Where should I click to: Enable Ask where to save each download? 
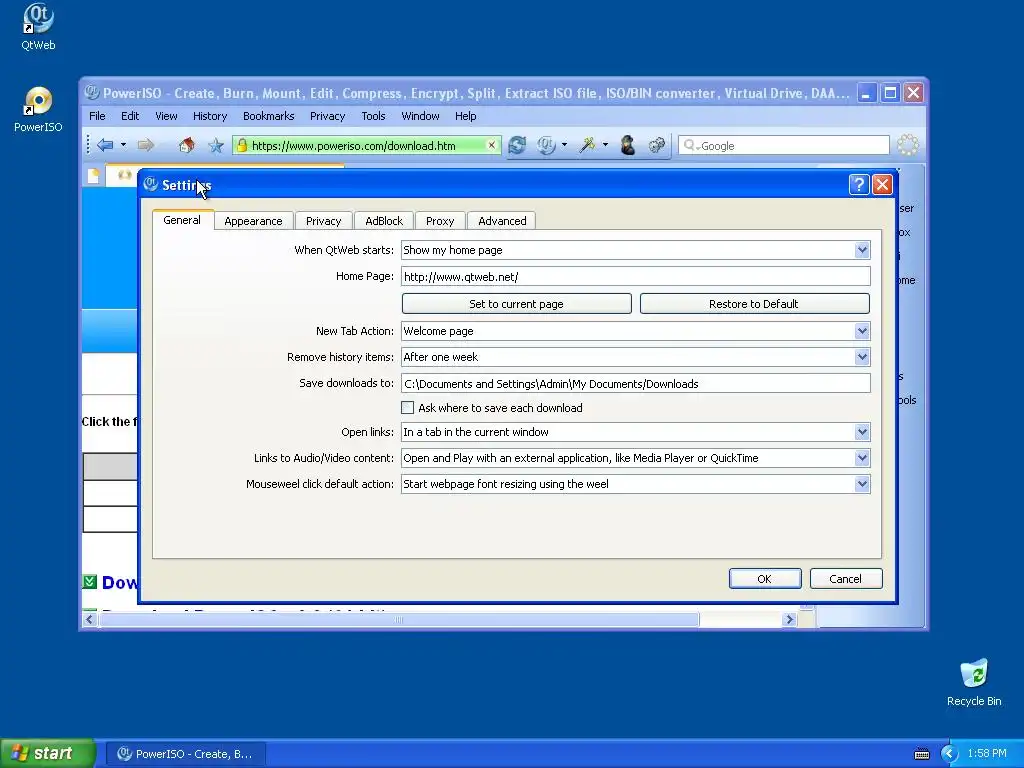(408, 408)
